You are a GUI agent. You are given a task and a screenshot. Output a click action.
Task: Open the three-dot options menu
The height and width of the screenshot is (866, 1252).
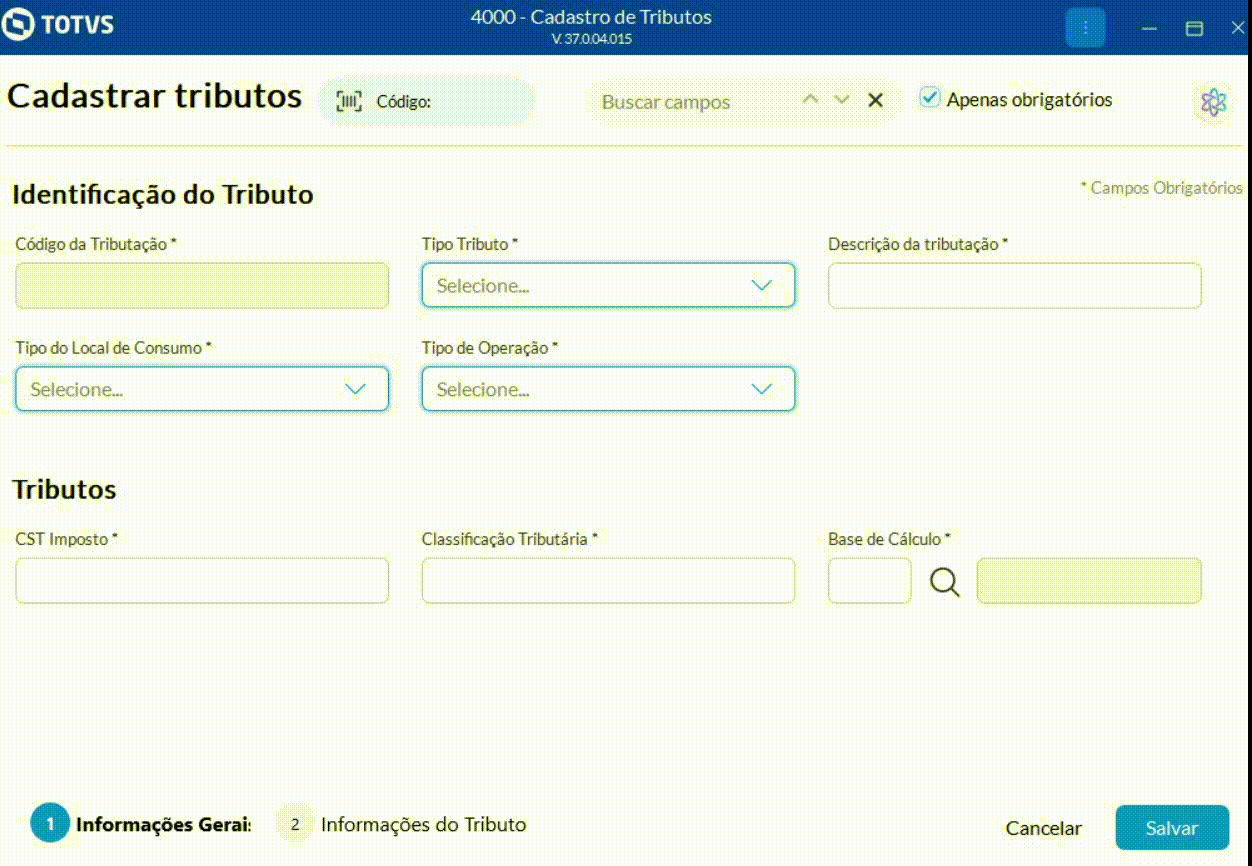[x=1085, y=28]
